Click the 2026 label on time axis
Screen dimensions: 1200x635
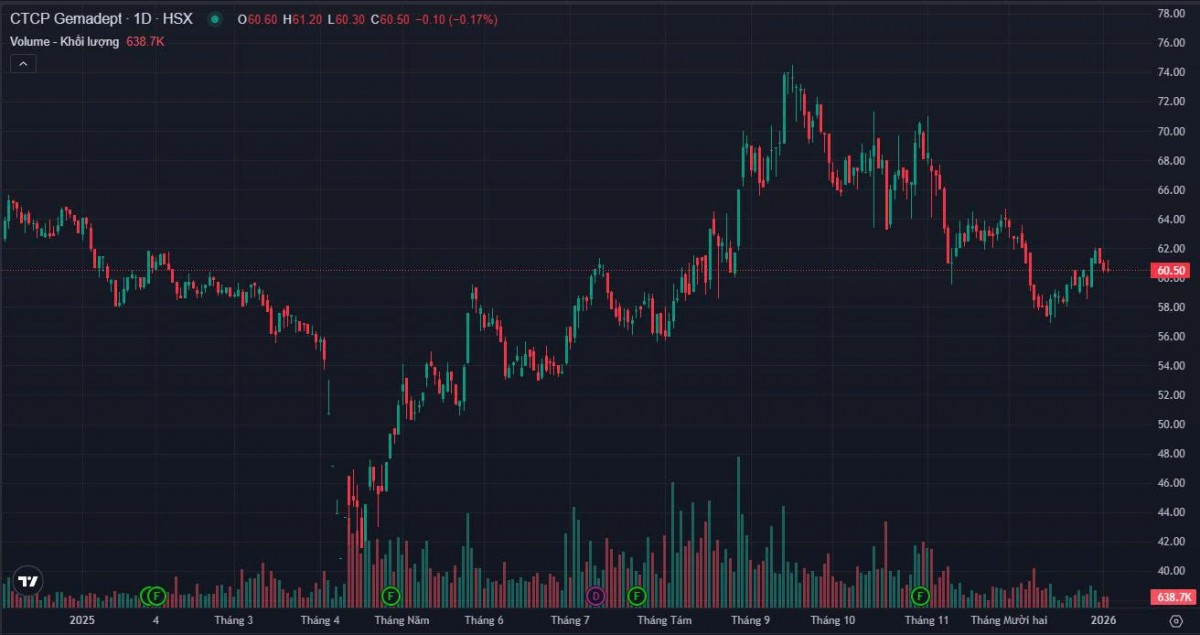[1105, 621]
